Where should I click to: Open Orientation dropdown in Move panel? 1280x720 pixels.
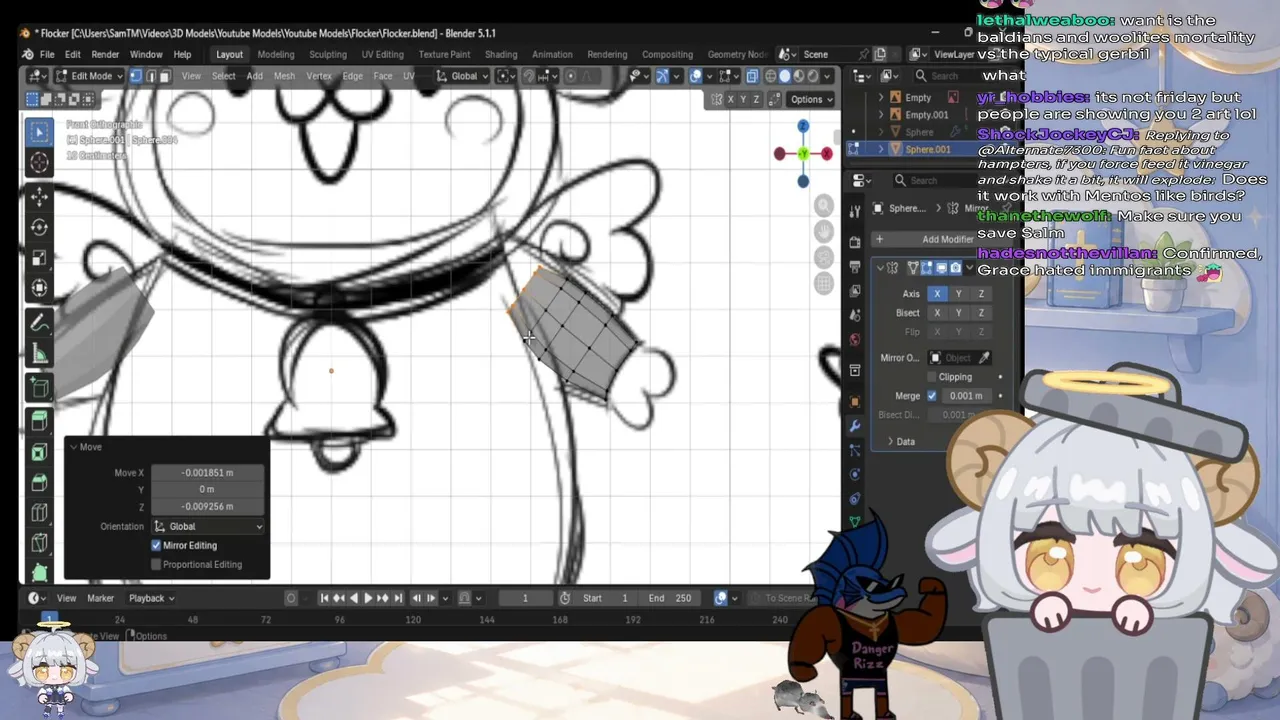coord(208,526)
